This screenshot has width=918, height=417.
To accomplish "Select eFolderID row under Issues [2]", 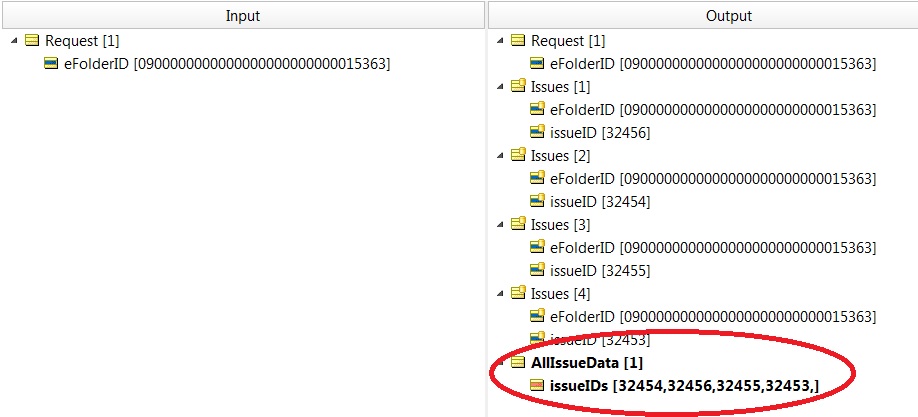I will click(713, 179).
